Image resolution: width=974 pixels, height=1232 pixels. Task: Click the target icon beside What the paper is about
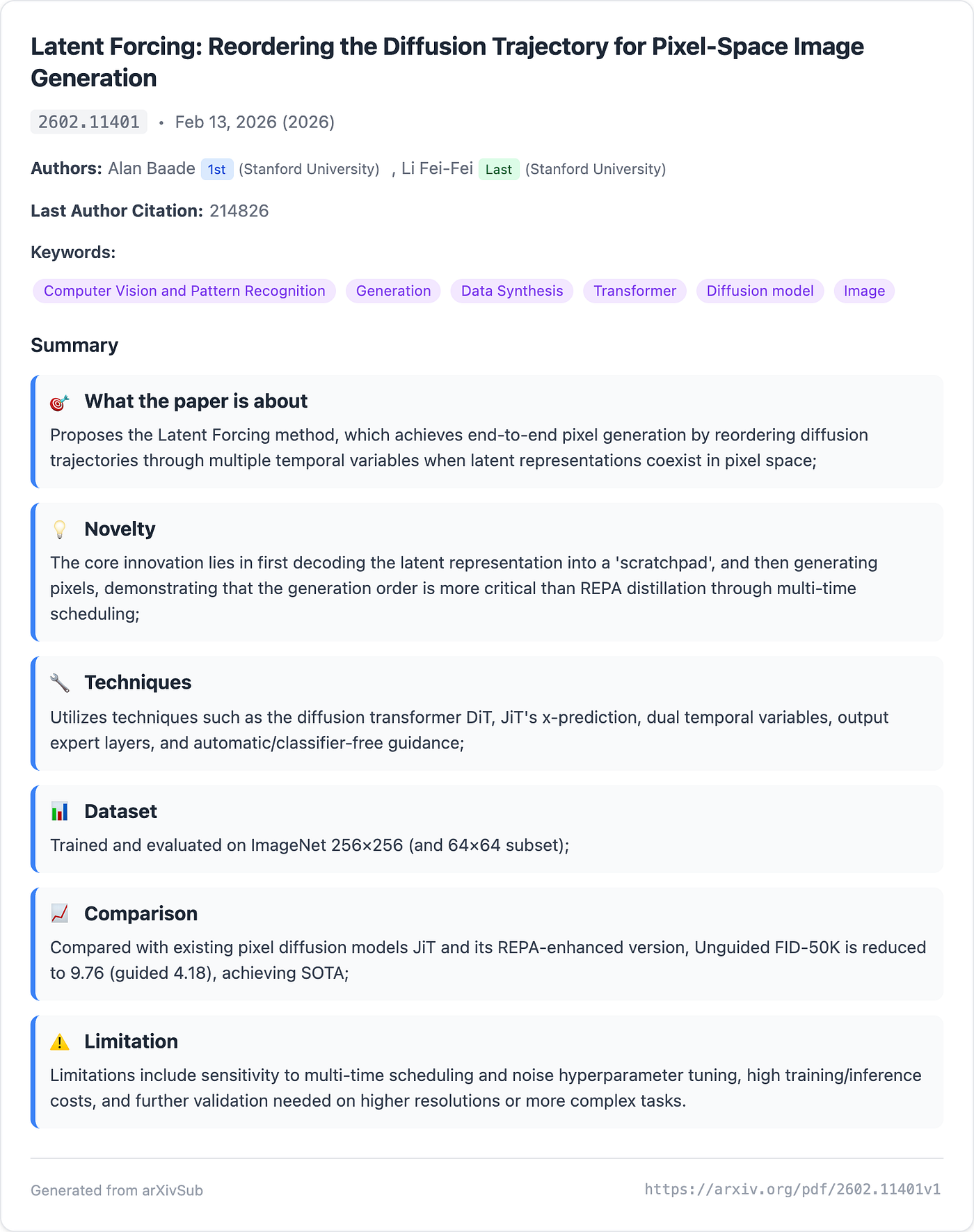60,402
